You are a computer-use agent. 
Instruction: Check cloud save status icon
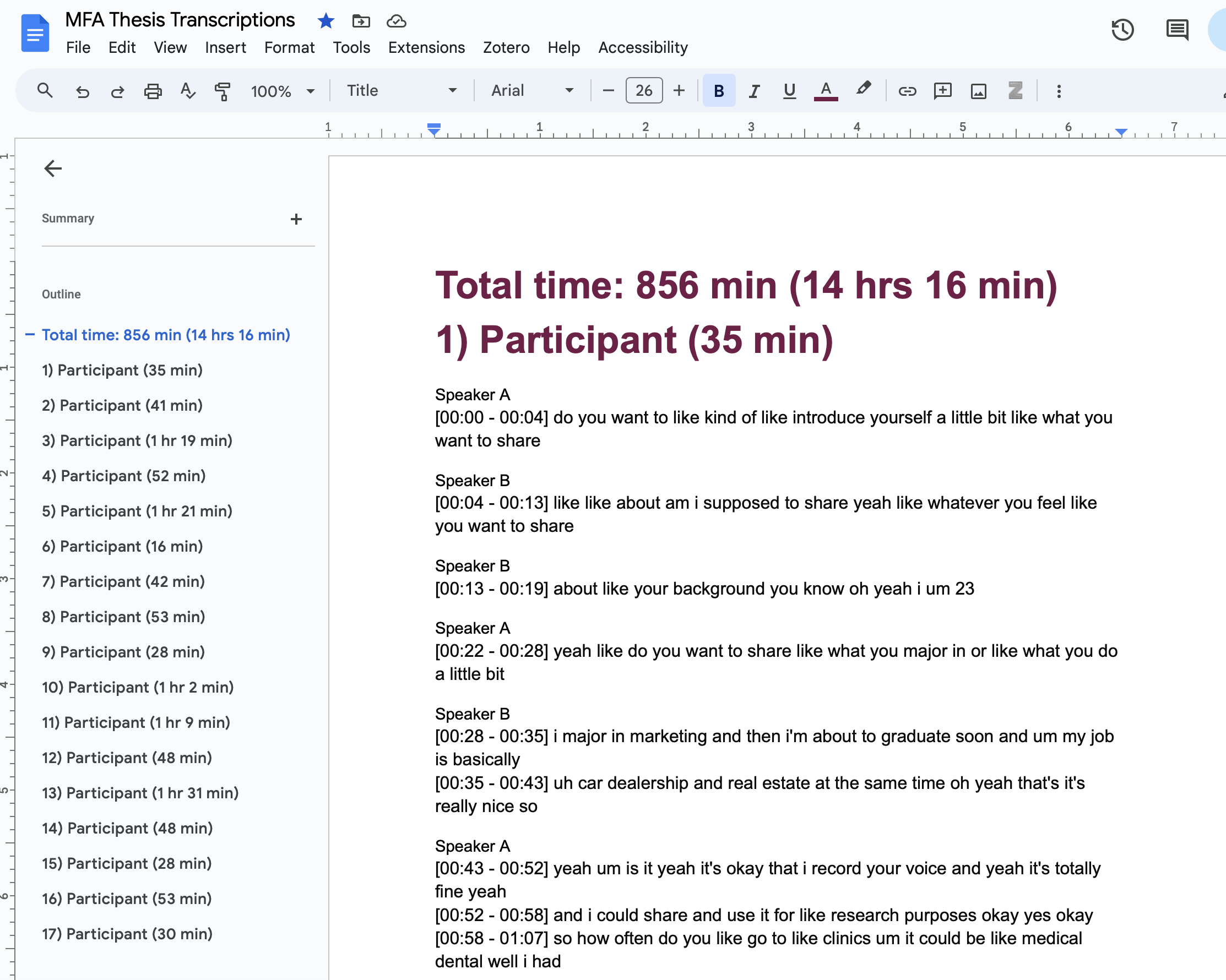(397, 21)
